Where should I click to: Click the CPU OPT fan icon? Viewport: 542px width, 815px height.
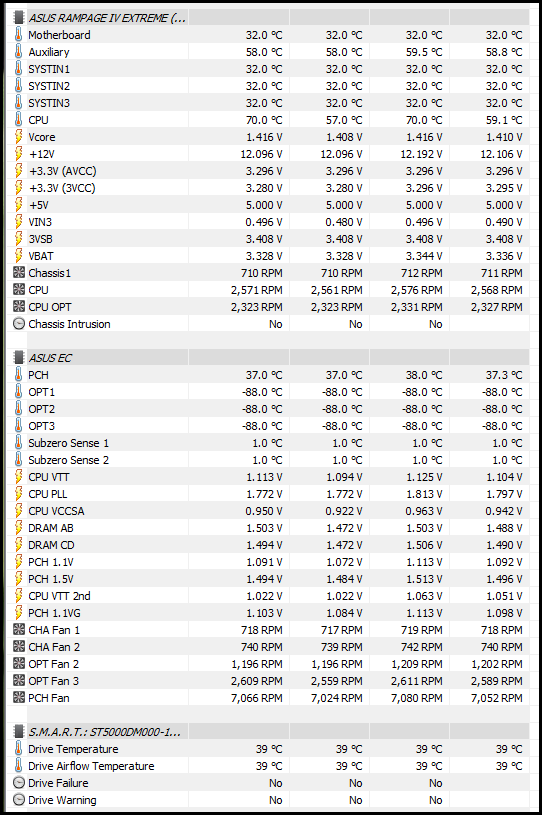click(19, 307)
